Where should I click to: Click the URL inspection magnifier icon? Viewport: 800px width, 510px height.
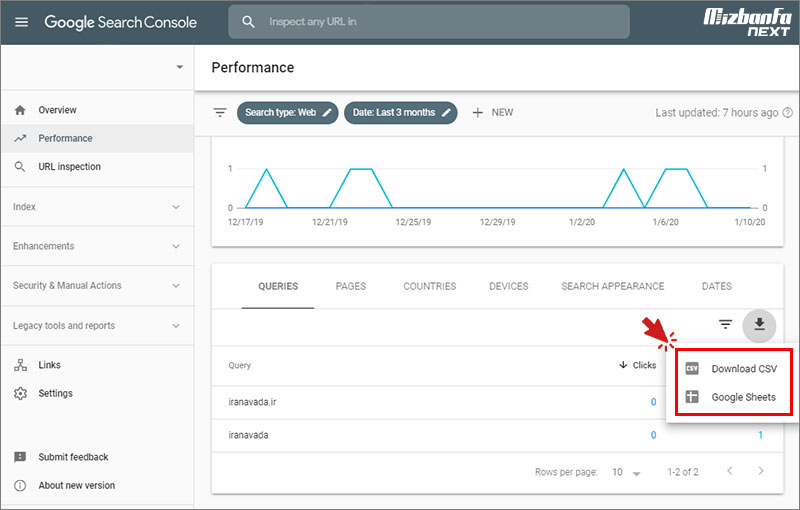click(x=20, y=167)
